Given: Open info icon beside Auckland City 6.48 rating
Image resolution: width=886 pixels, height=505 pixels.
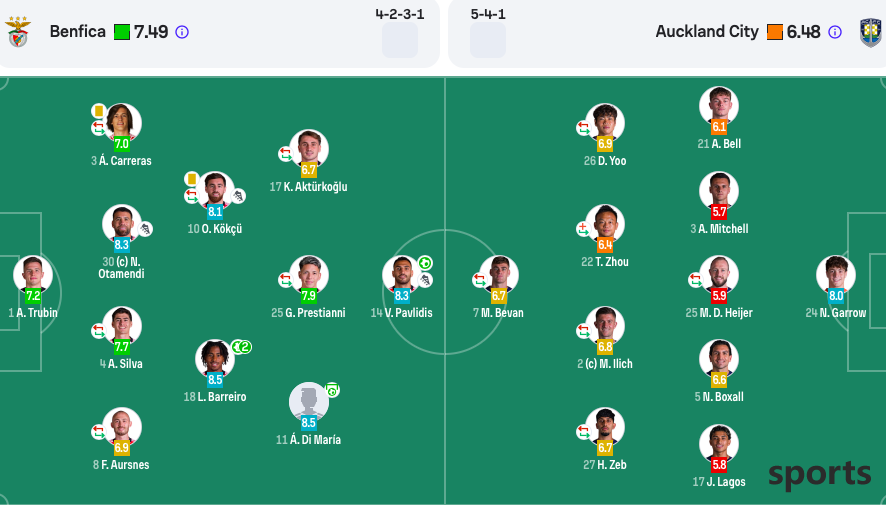Looking at the screenshot, I should click(x=835, y=32).
